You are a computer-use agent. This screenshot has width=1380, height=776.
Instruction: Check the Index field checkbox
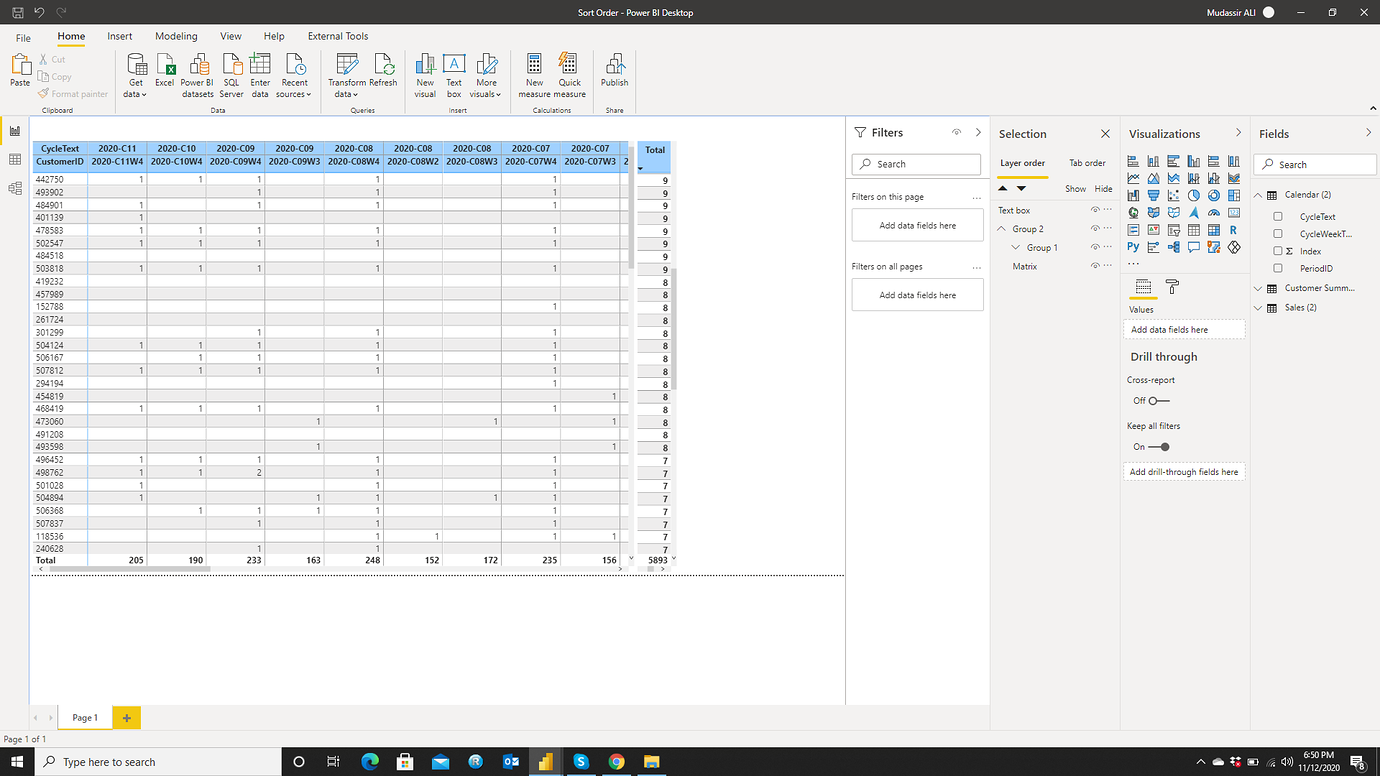pyautogui.click(x=1277, y=250)
